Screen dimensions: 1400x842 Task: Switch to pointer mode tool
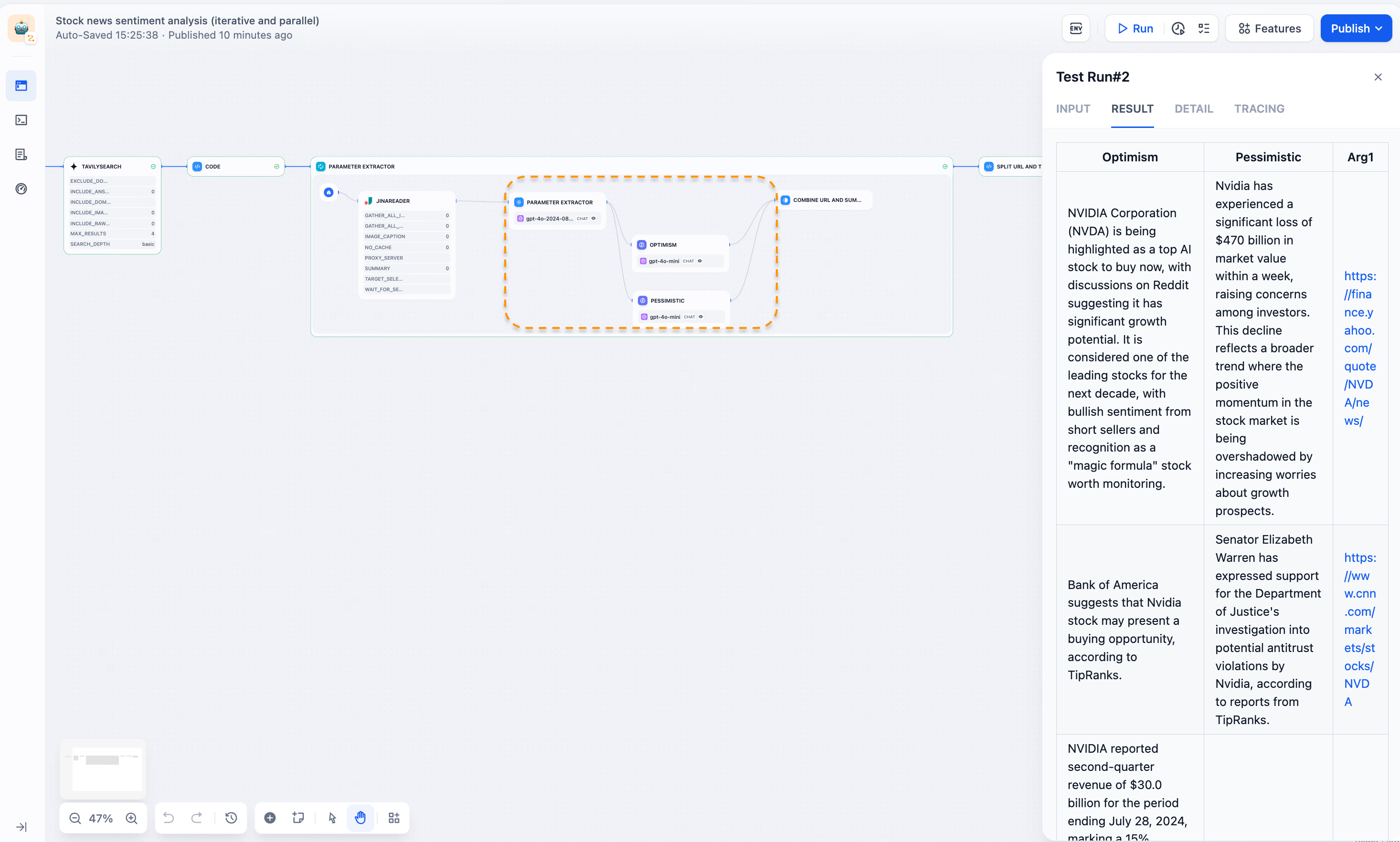(x=332, y=818)
